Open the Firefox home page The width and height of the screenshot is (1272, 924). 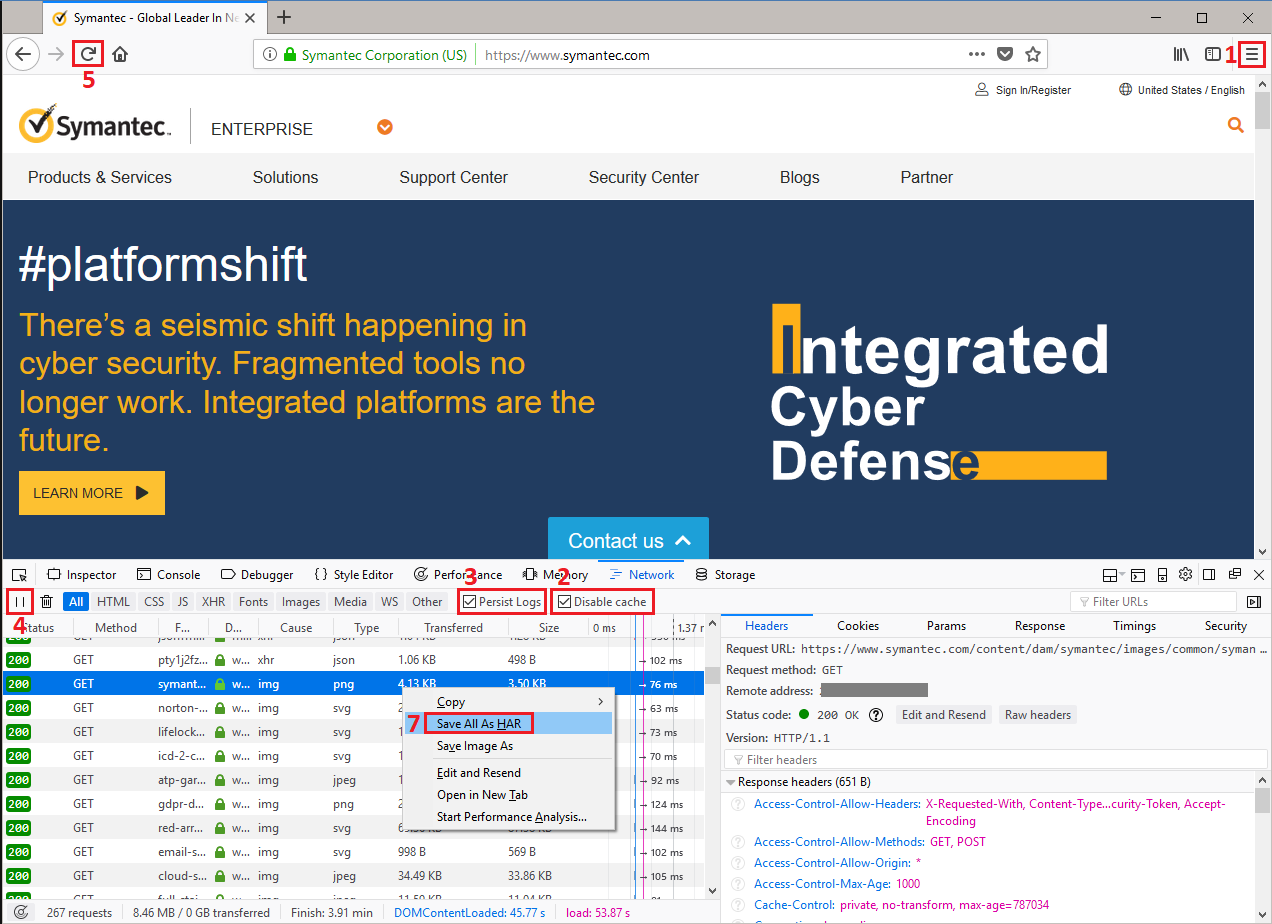(121, 55)
